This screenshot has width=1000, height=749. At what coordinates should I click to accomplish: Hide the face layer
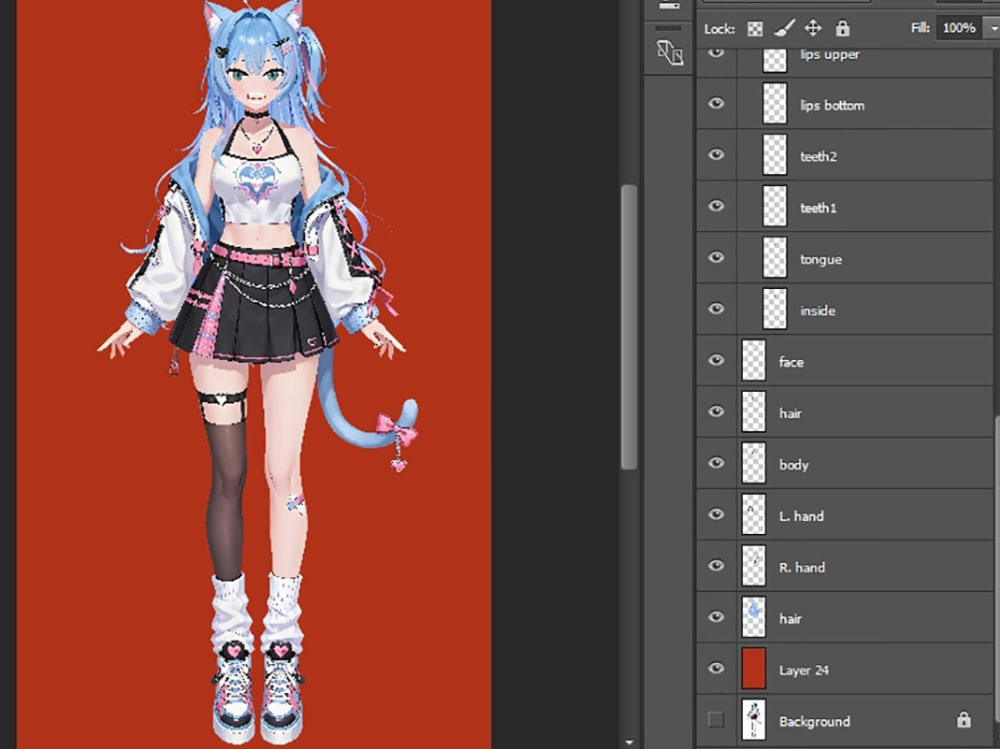(716, 360)
